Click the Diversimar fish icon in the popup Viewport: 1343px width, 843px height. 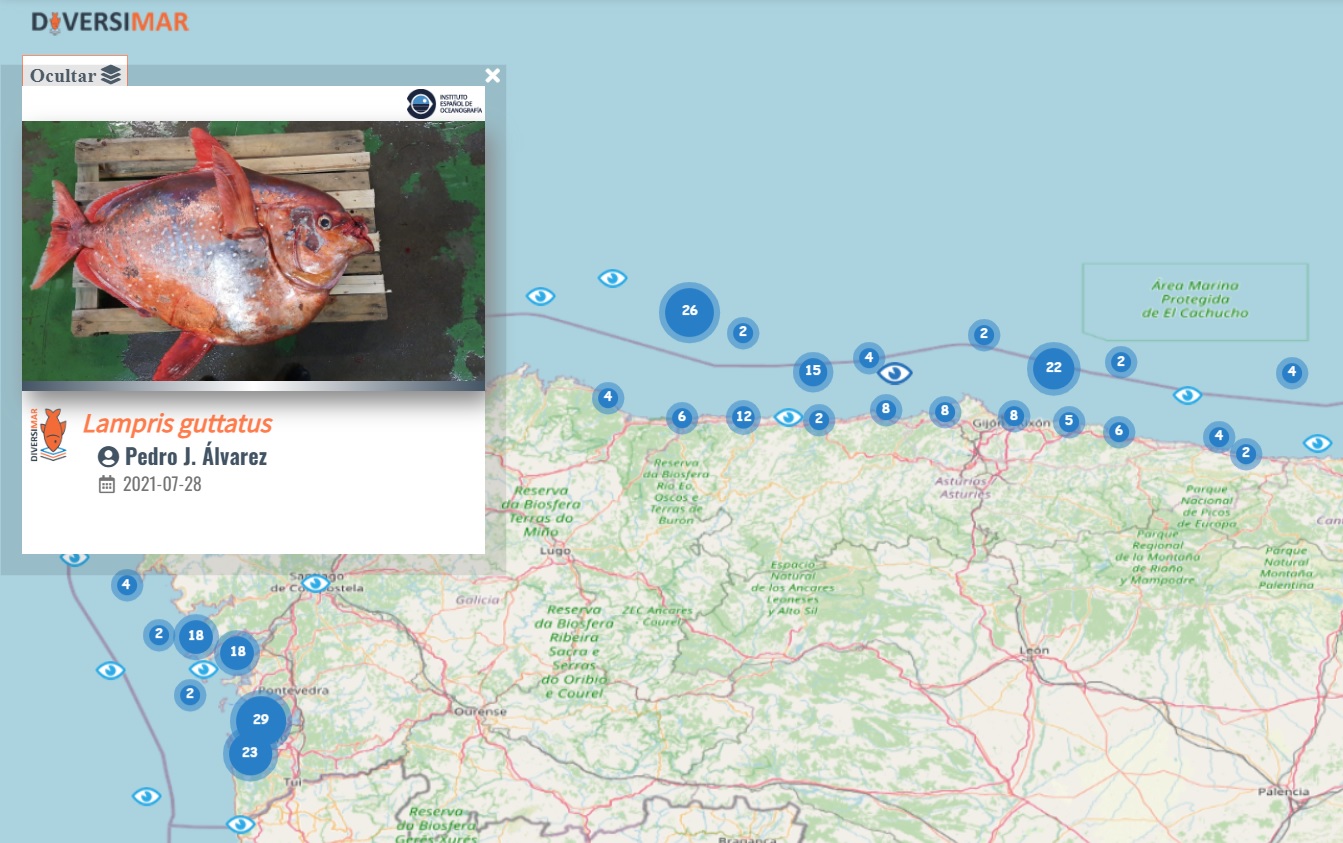tap(49, 435)
